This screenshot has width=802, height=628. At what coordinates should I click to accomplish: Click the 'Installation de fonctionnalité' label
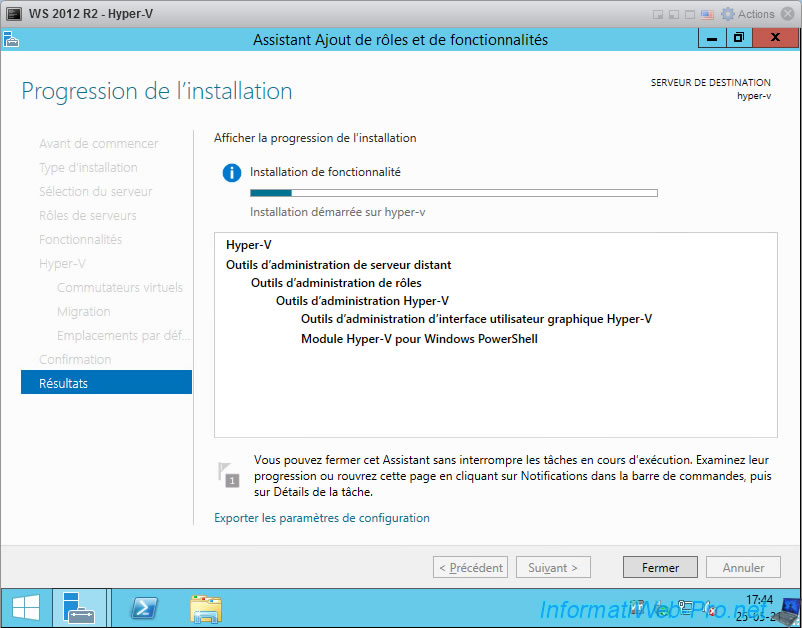tap(325, 172)
